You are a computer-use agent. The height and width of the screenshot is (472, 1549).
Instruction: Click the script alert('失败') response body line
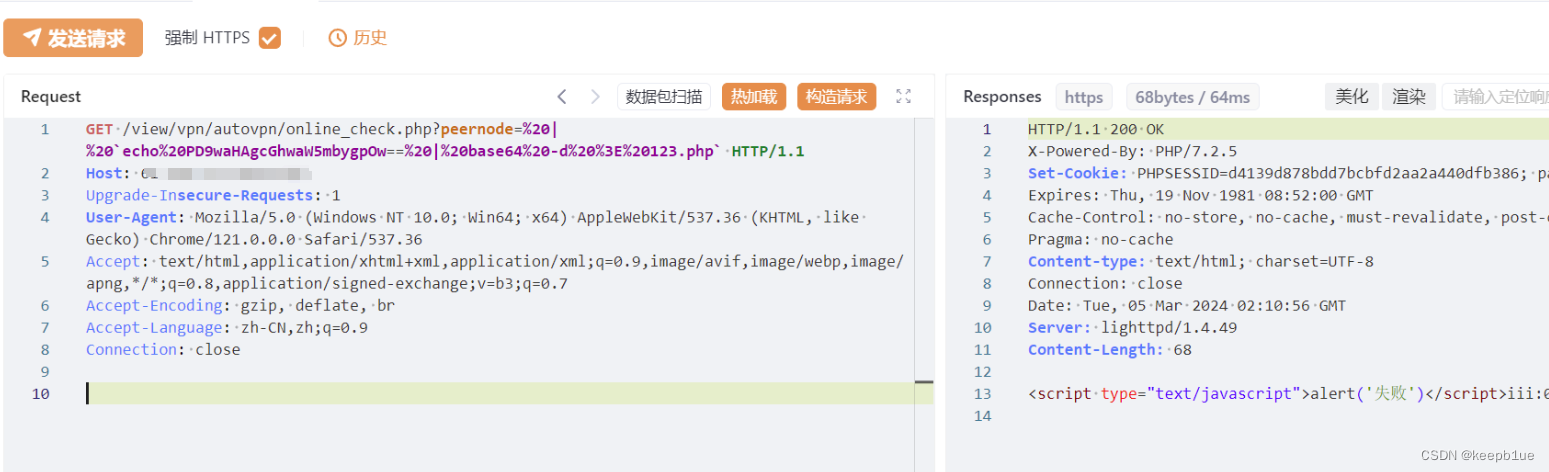coord(1288,394)
